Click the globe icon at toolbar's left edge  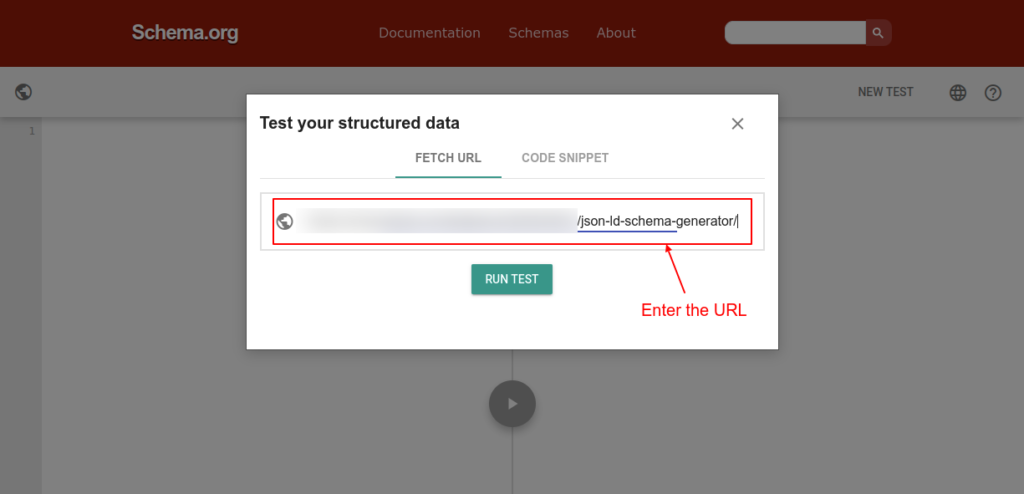(x=24, y=92)
